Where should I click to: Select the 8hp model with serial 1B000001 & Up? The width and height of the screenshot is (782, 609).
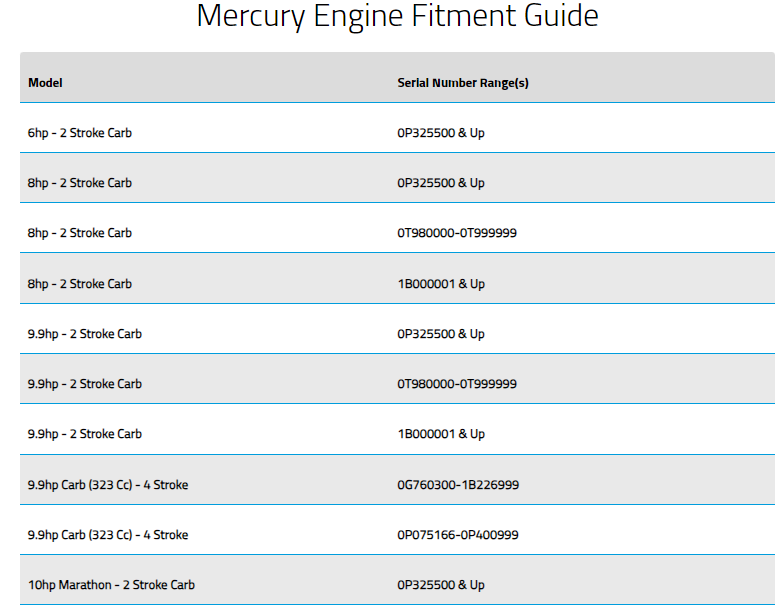coord(80,284)
